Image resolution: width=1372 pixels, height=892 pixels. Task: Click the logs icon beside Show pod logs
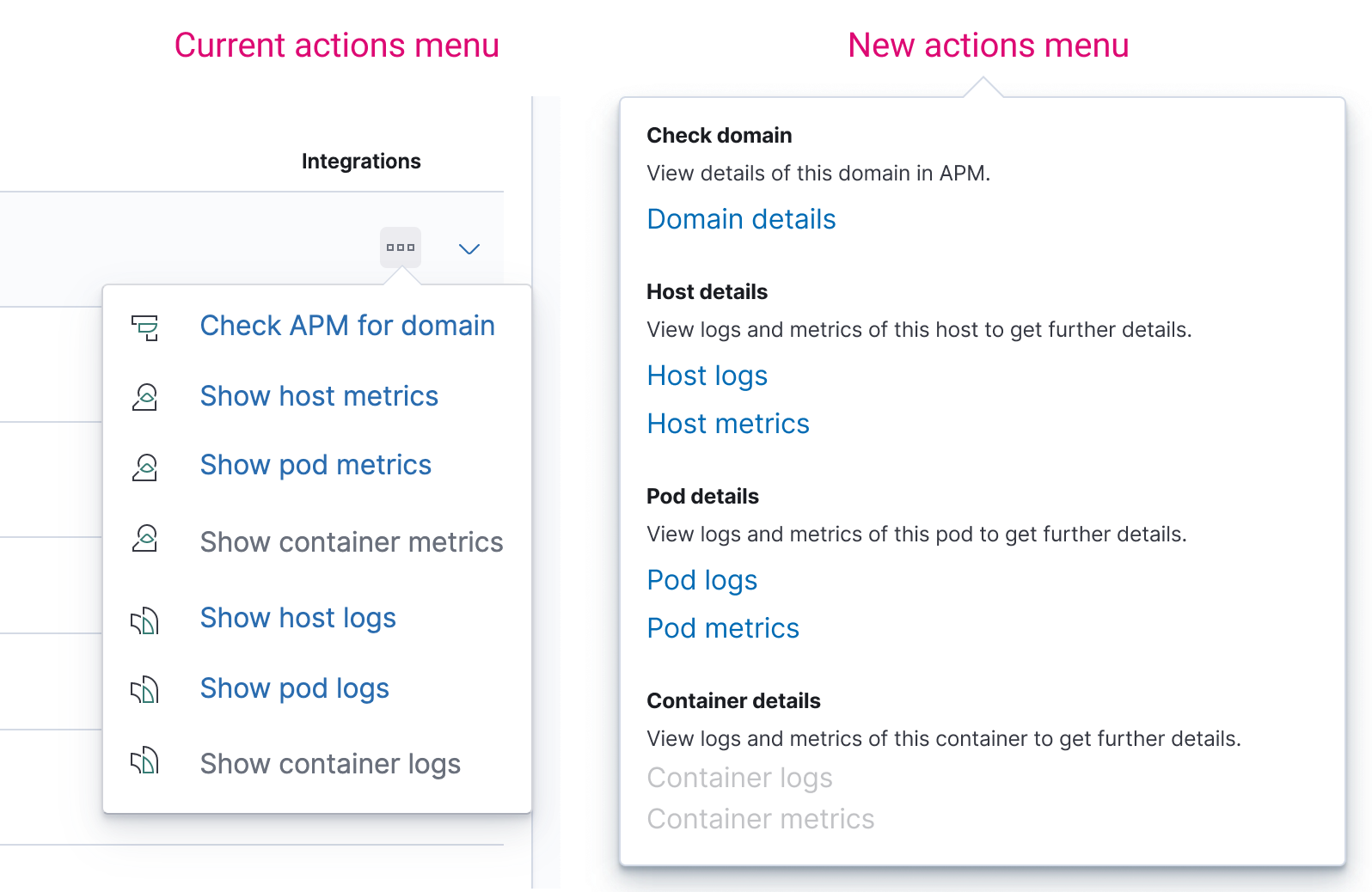[144, 689]
